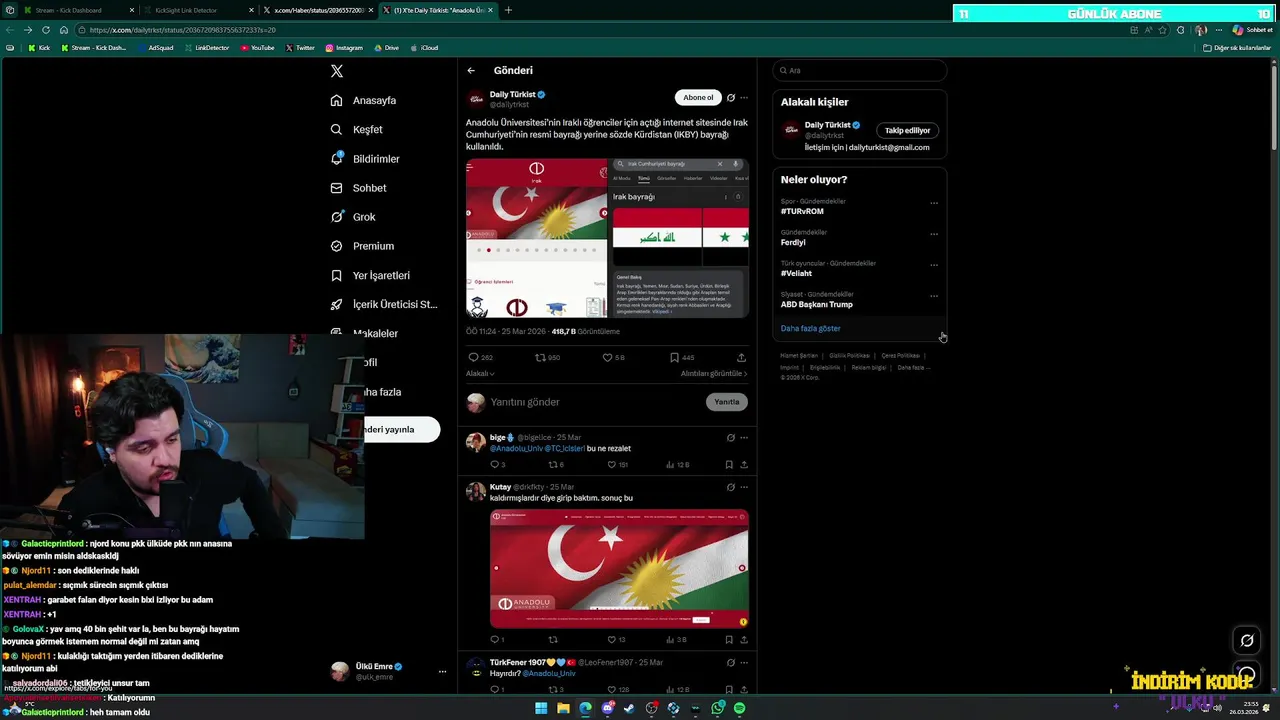Click the browser address bar
Viewport: 1280px width, 720px height.
pyautogui.click(x=600, y=30)
